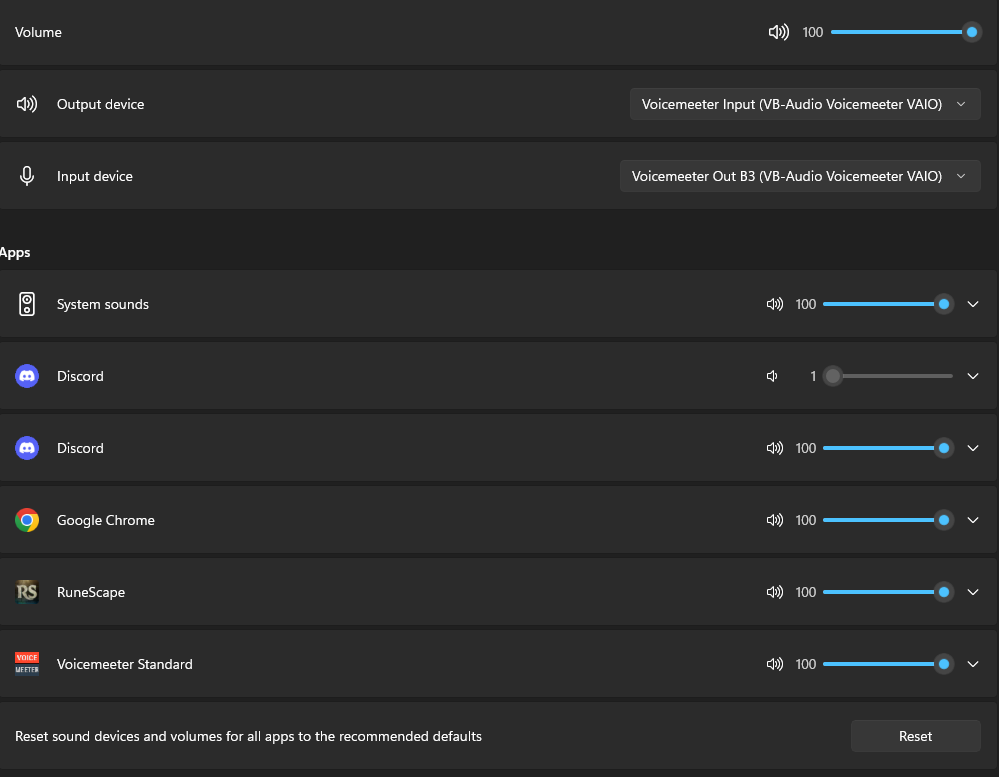Mute the master Volume speaker icon

tap(778, 32)
